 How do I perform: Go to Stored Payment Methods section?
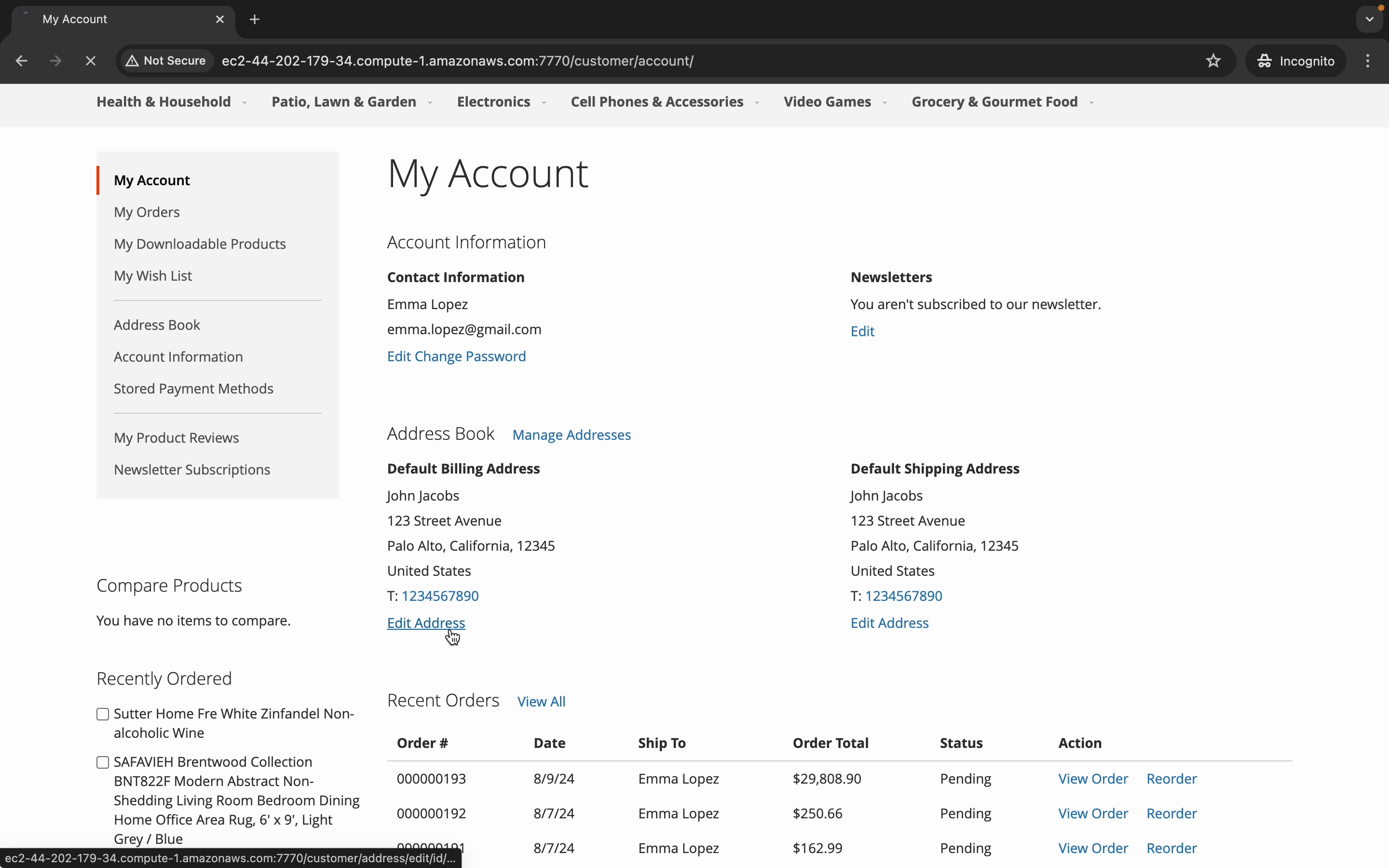[193, 389]
